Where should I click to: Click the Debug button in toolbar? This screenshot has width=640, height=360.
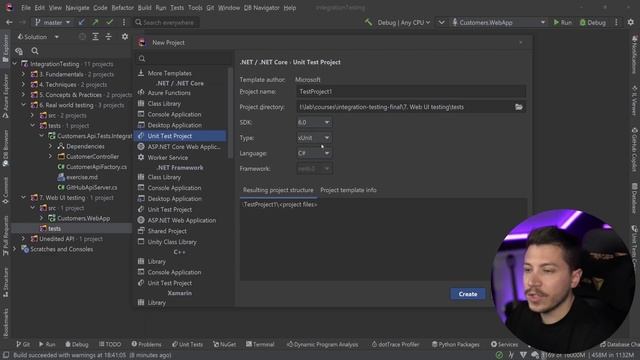point(593,22)
